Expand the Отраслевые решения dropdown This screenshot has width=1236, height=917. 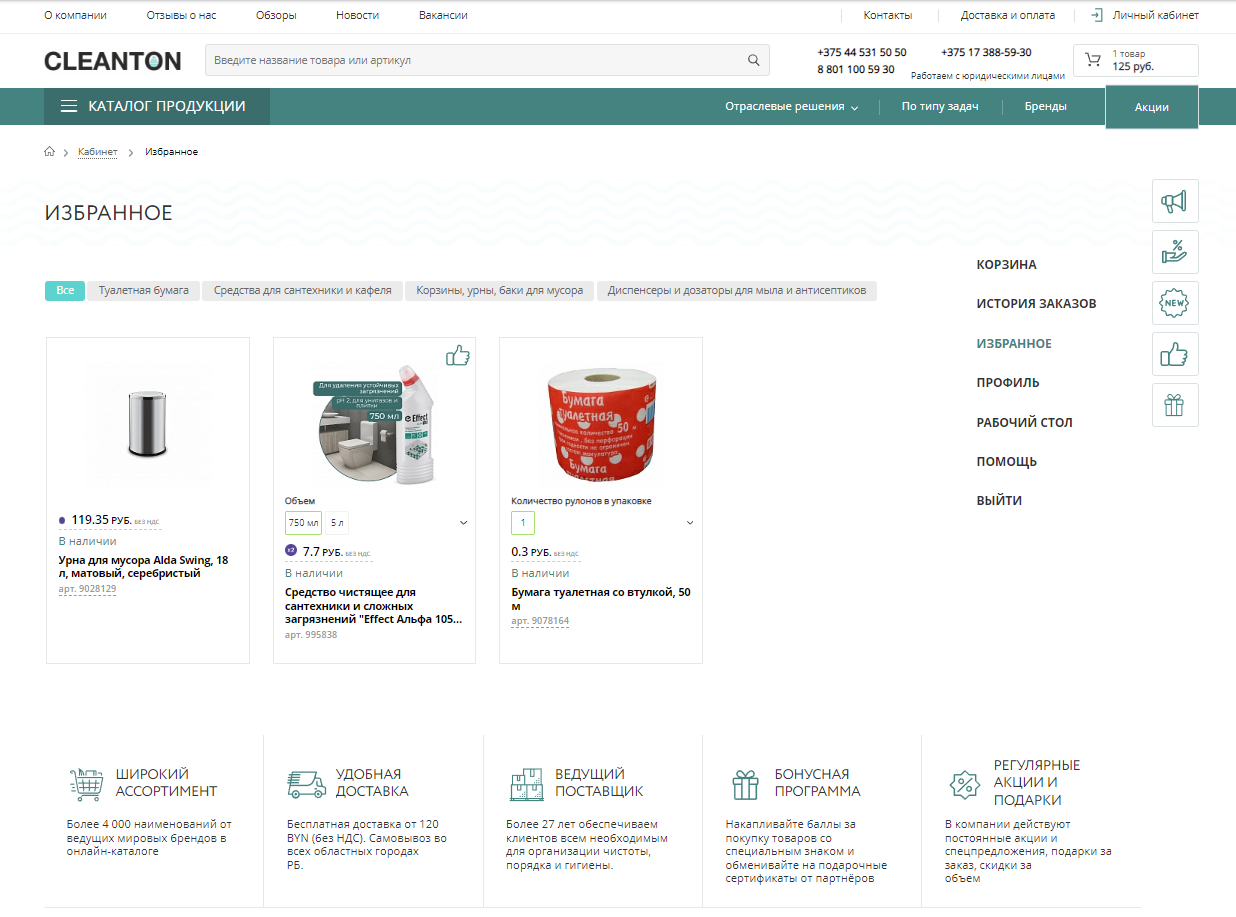791,107
